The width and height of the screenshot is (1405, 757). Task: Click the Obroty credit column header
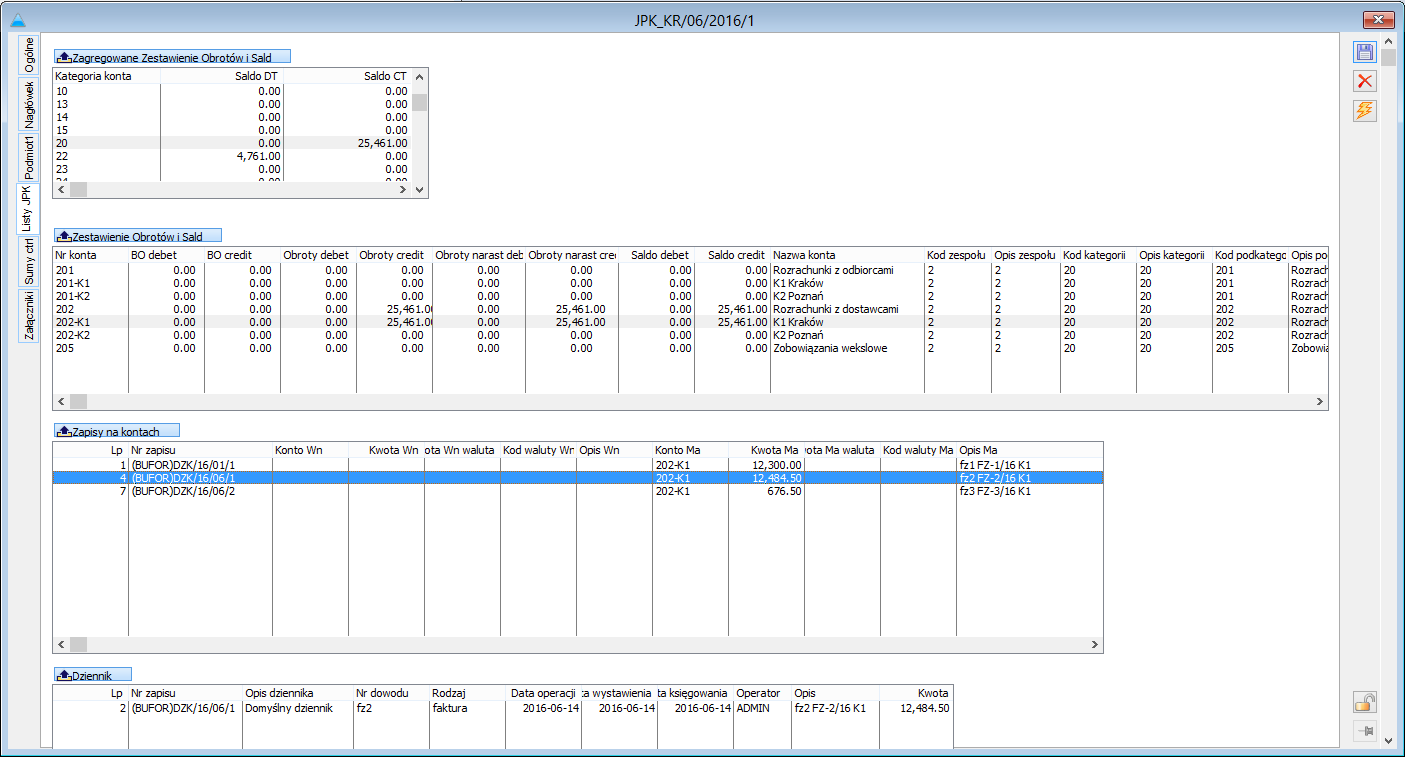click(394, 255)
